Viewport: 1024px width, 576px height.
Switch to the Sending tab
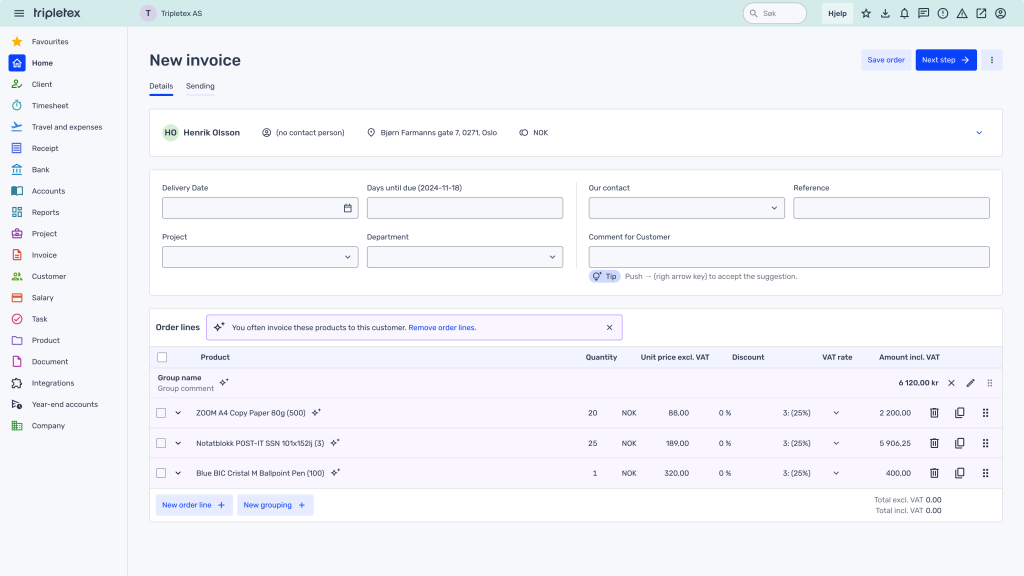[200, 86]
